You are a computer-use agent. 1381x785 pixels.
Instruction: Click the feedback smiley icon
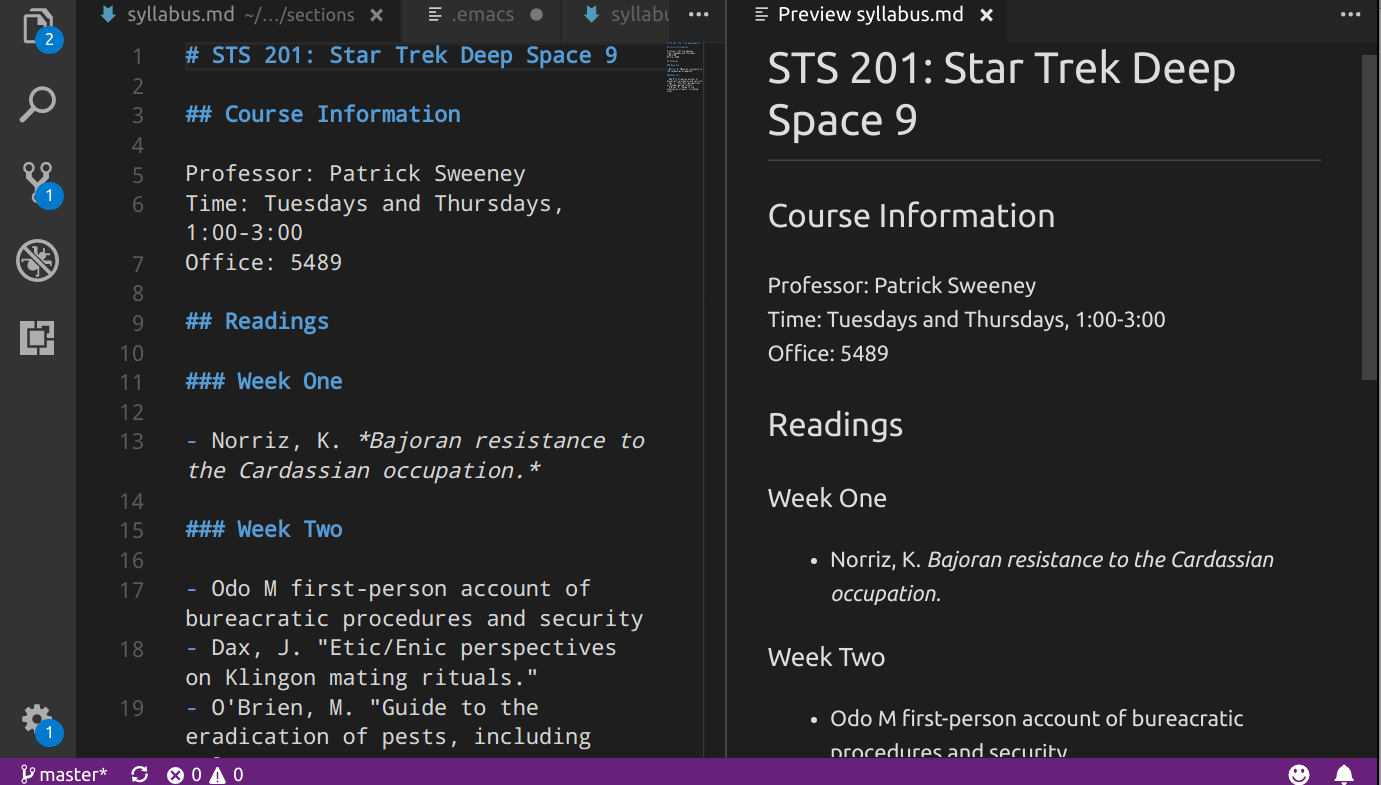pos(1299,774)
